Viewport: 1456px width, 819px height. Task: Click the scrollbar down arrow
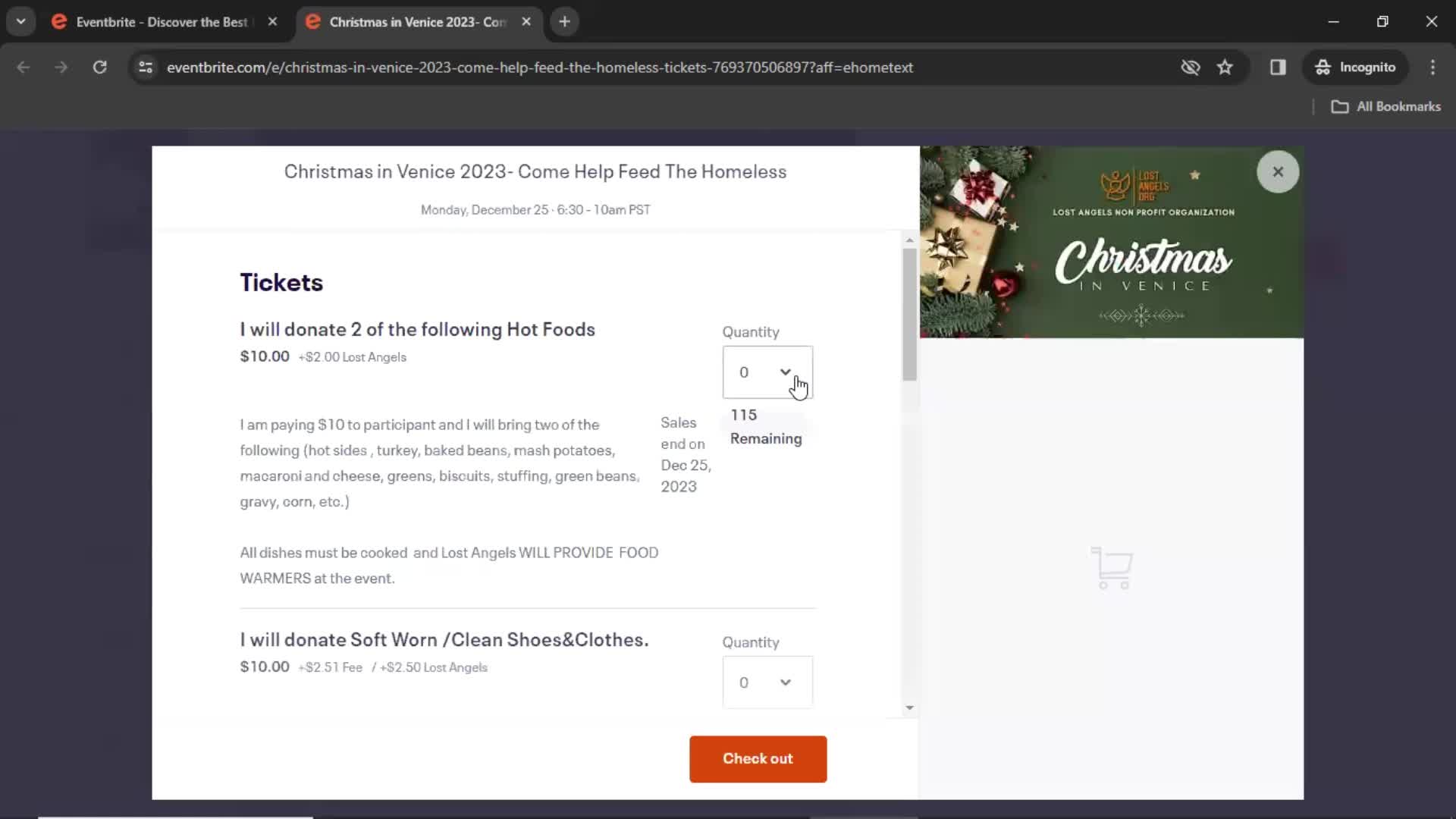click(909, 708)
